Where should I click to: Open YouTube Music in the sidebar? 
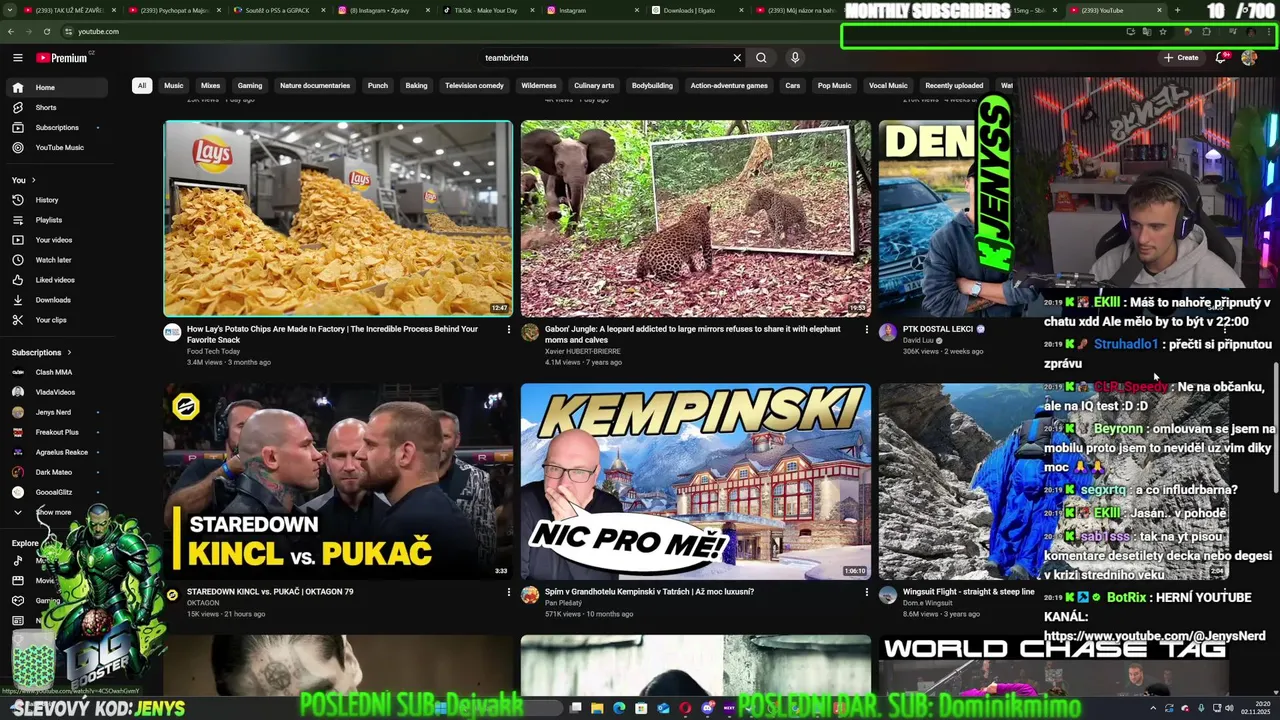(x=57, y=147)
